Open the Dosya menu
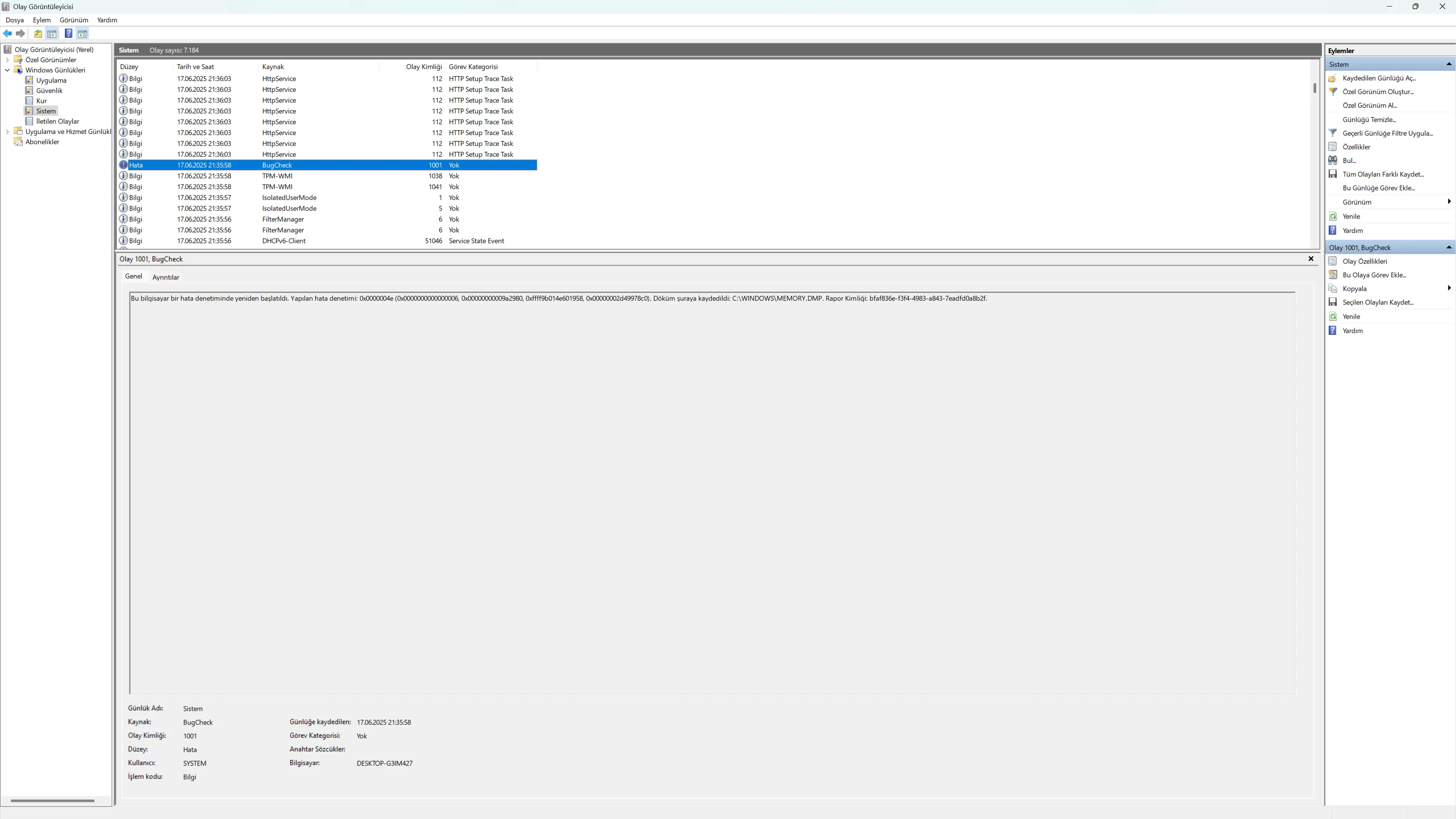1456x819 pixels. pyautogui.click(x=15, y=20)
